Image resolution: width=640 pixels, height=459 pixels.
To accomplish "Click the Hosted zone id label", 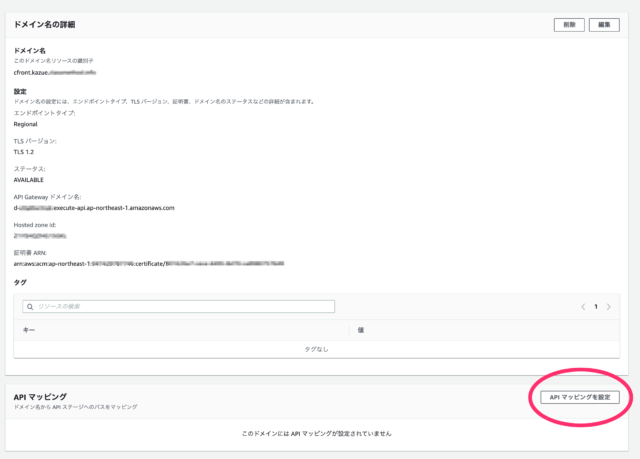I will (x=35, y=225).
